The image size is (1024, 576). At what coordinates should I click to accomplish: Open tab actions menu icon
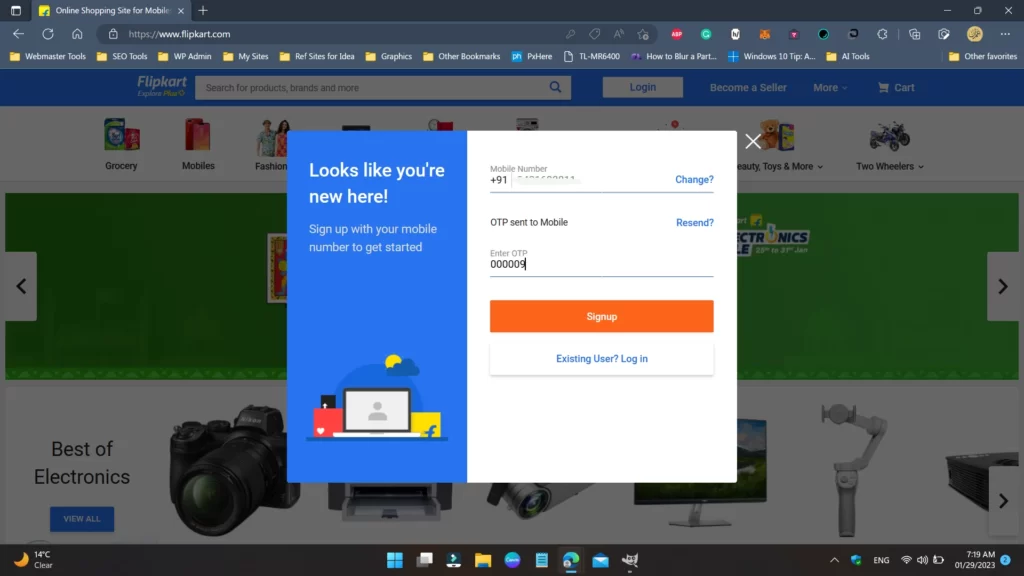[16, 10]
